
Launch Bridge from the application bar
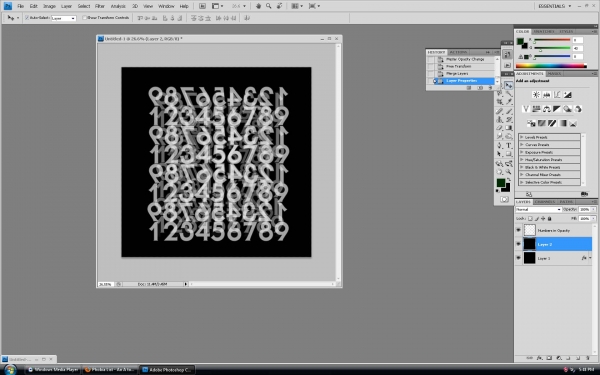pyautogui.click(x=202, y=6)
